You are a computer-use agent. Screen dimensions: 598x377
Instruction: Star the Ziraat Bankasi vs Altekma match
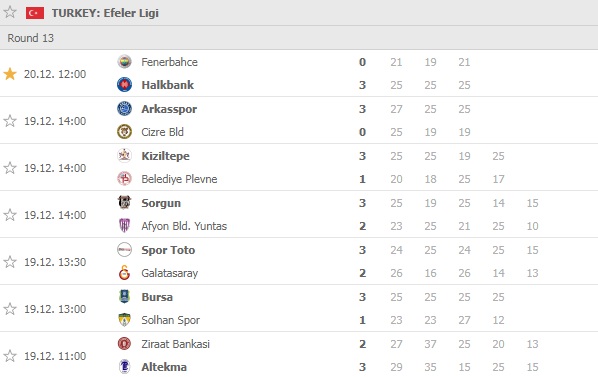point(10,356)
